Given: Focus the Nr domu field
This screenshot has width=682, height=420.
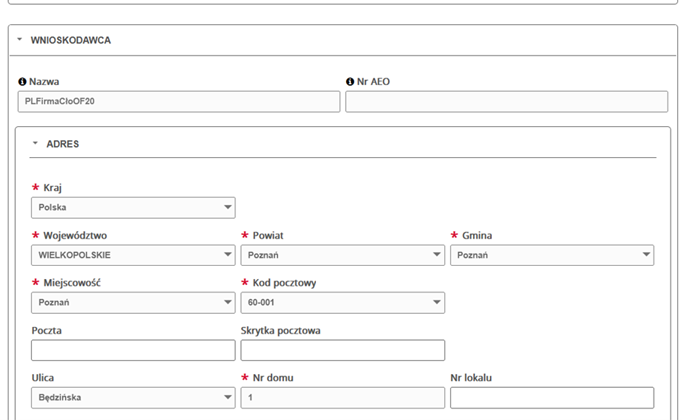Looking at the screenshot, I should [343, 397].
